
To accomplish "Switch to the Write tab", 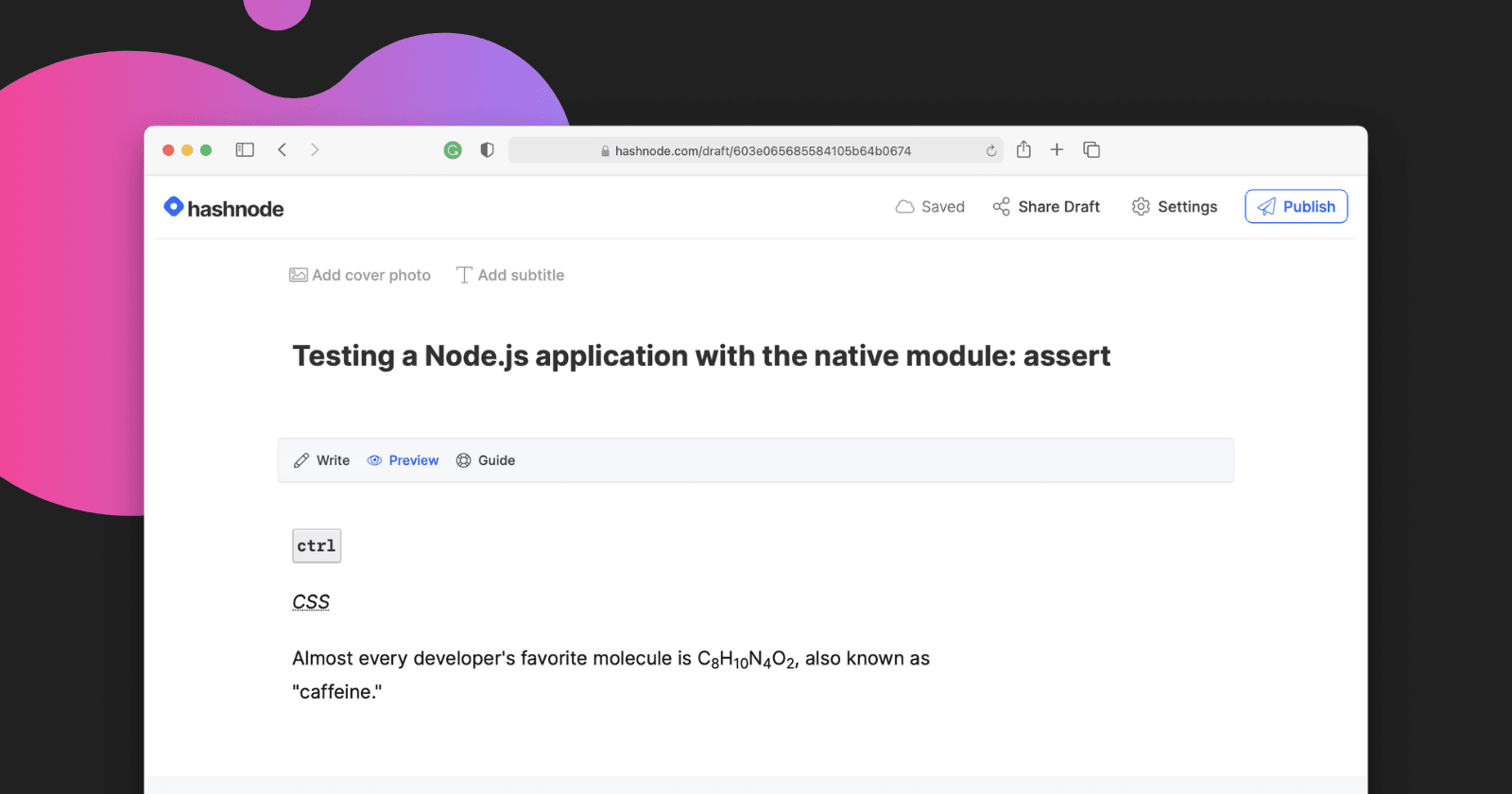I will 322,460.
